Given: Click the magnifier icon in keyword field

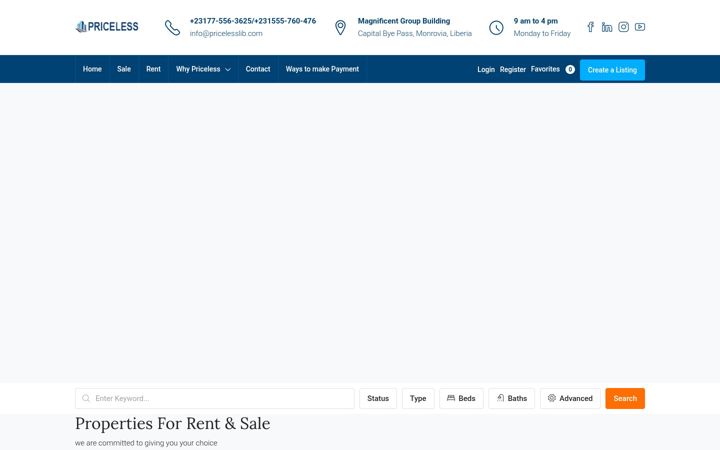Looking at the screenshot, I should [x=86, y=398].
